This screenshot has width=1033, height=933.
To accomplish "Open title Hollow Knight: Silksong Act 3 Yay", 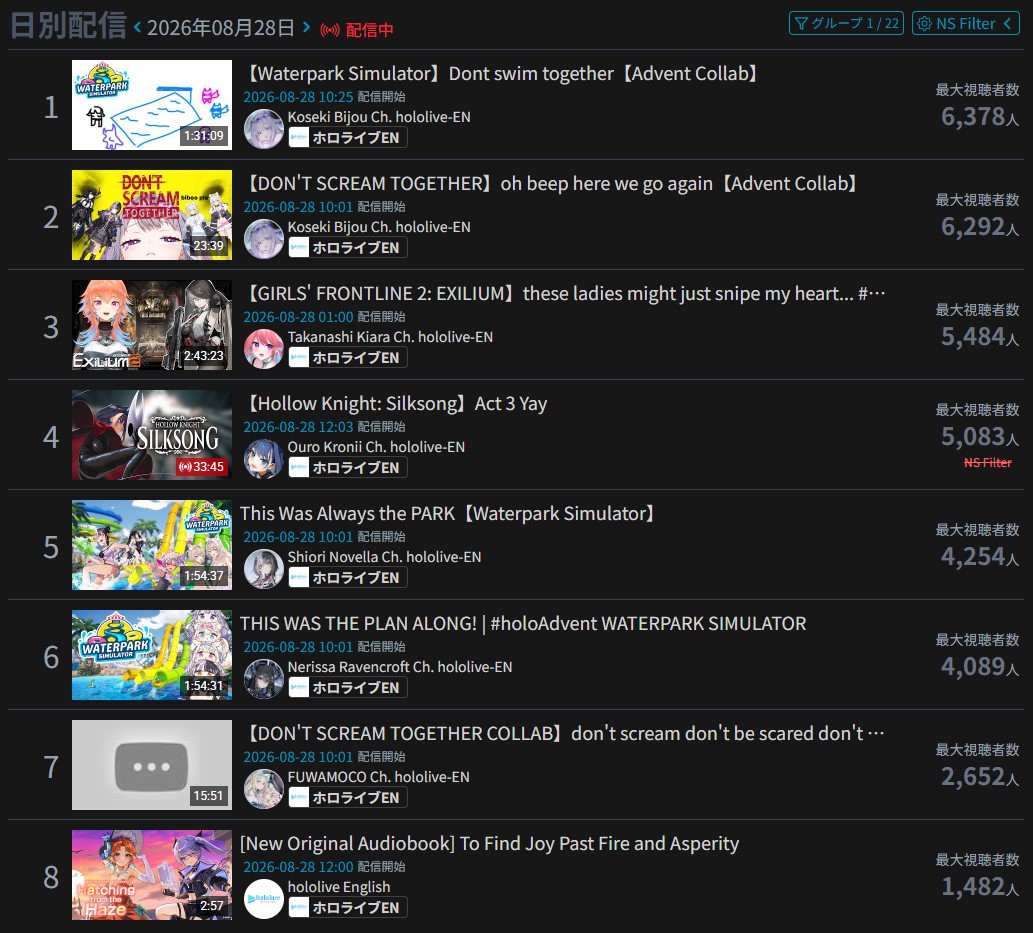I will [x=395, y=403].
